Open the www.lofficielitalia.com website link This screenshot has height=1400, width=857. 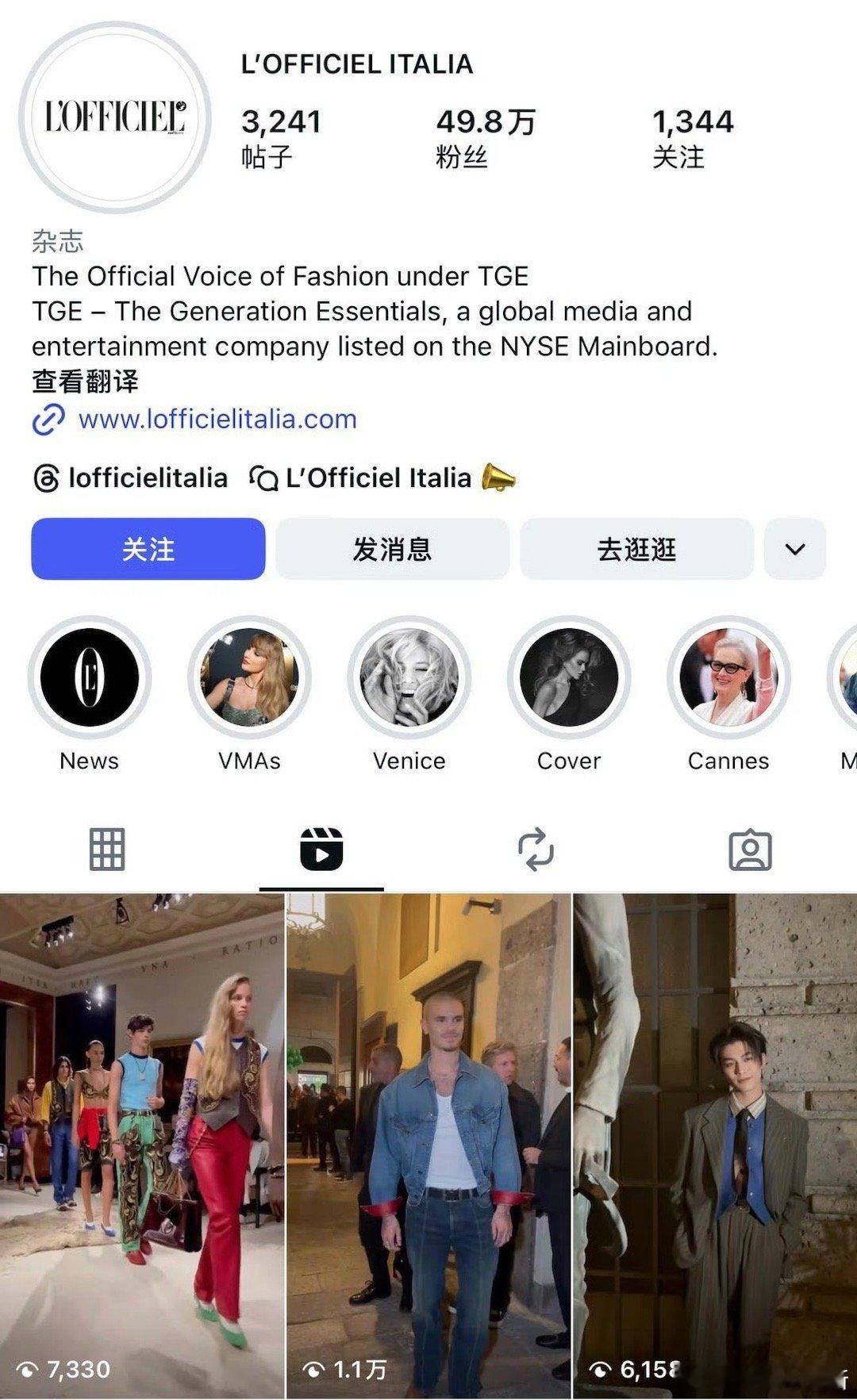217,419
